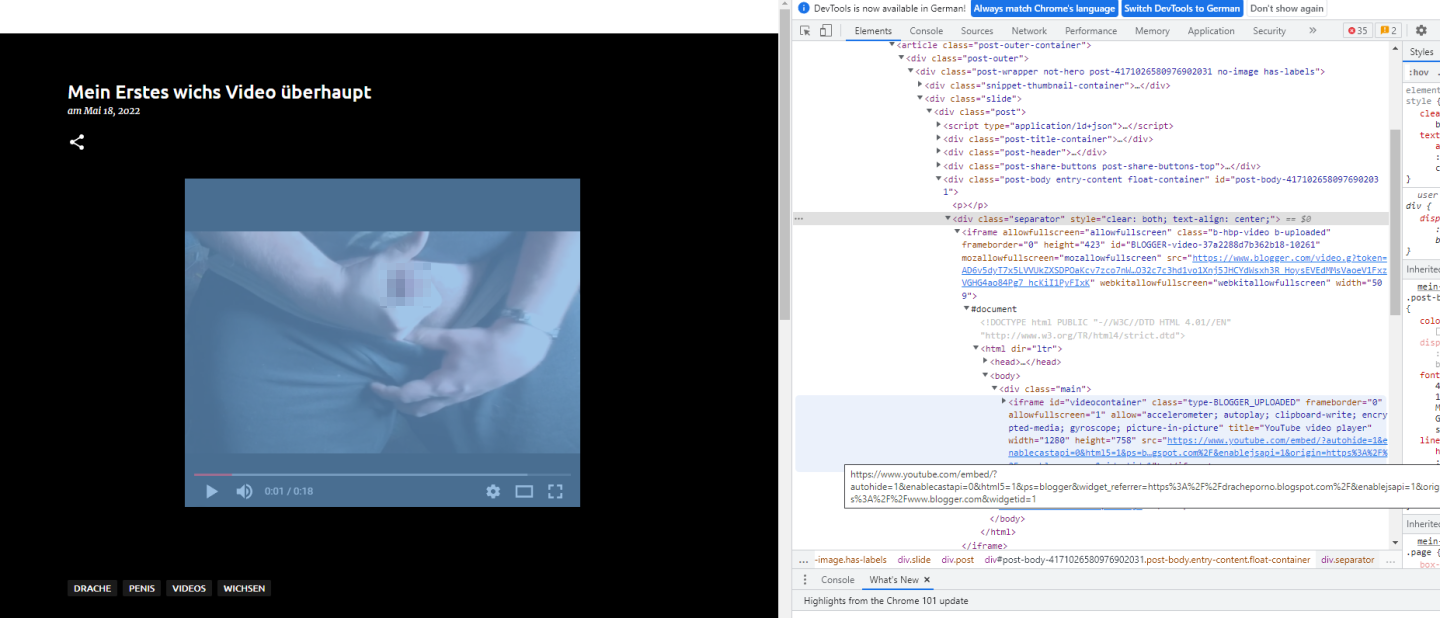Open the video player settings gear
This screenshot has height=618, width=1440.
493,491
